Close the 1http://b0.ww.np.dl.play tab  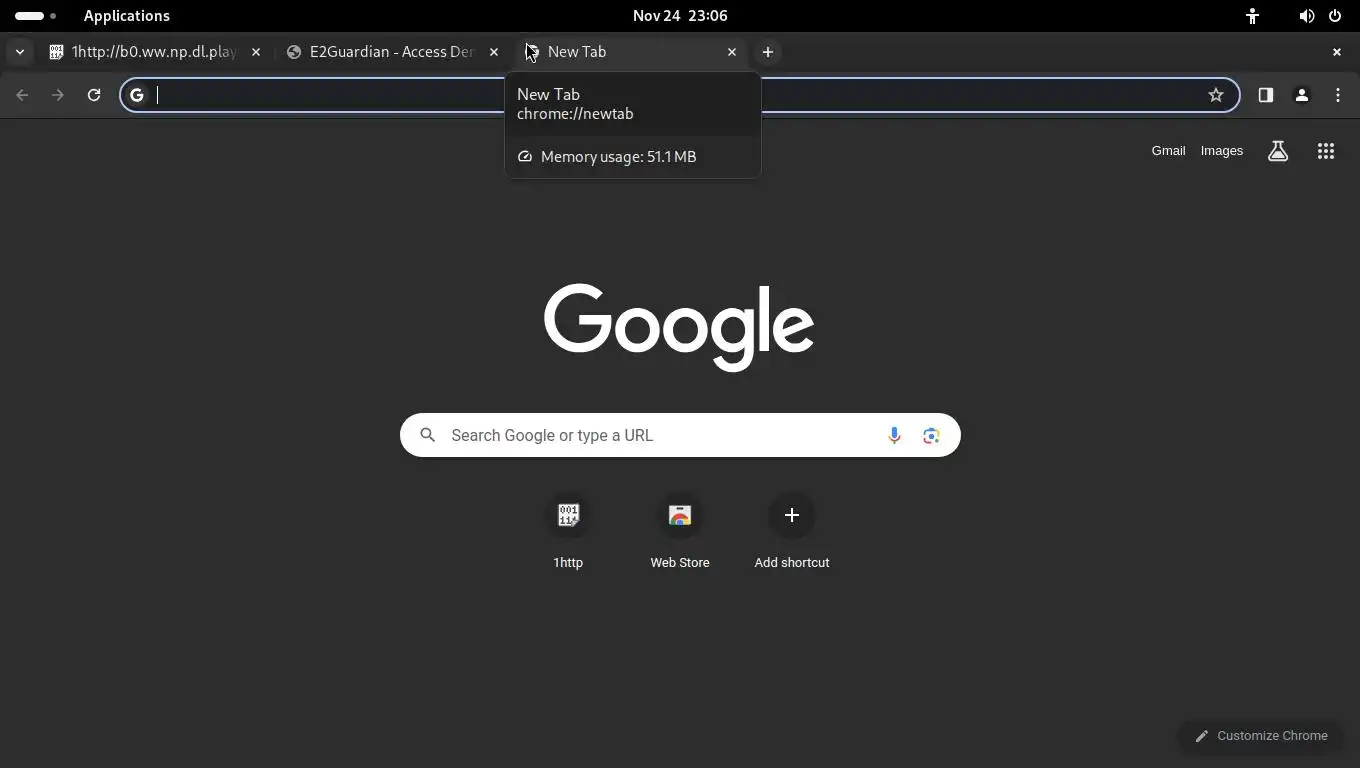click(256, 52)
